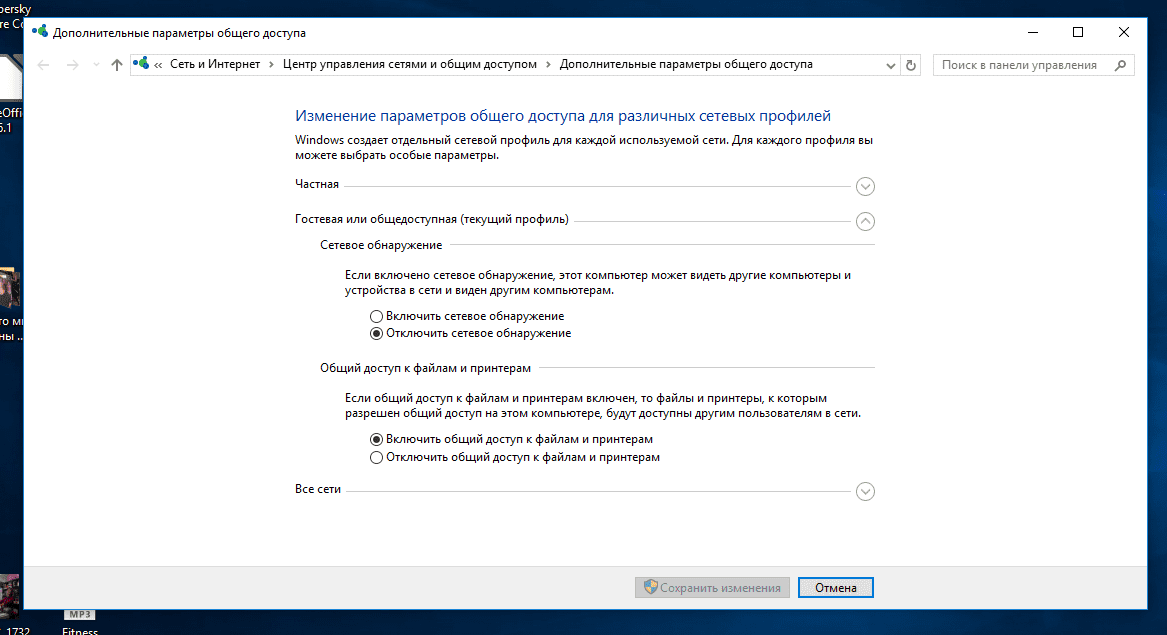Enable "Включить сетевое обнаружение"
1167x635 pixels.
pos(376,315)
